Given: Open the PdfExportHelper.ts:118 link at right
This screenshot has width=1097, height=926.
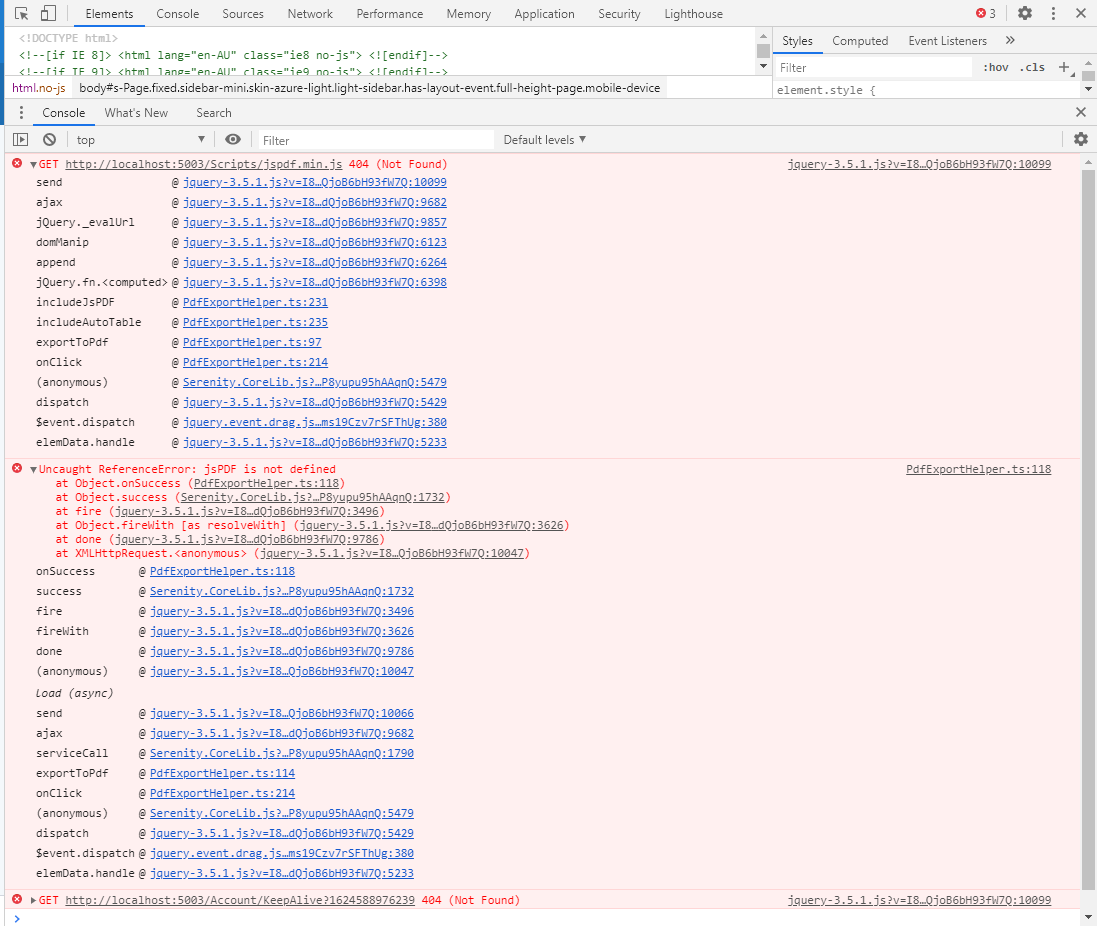Looking at the screenshot, I should point(978,469).
